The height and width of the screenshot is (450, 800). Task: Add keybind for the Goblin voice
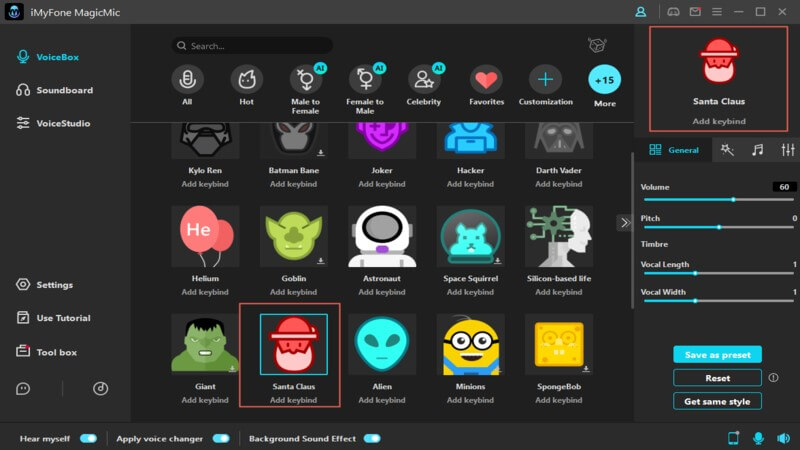[294, 292]
